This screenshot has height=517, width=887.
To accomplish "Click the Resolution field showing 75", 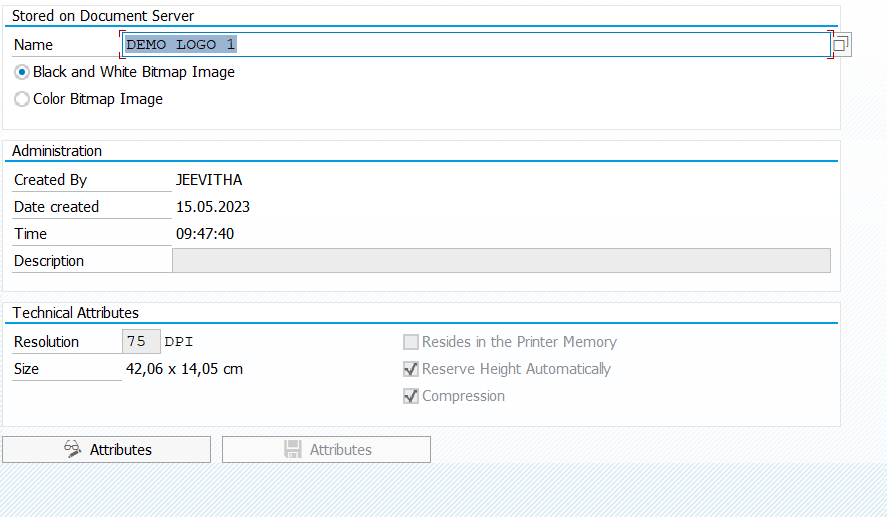I will (140, 342).
